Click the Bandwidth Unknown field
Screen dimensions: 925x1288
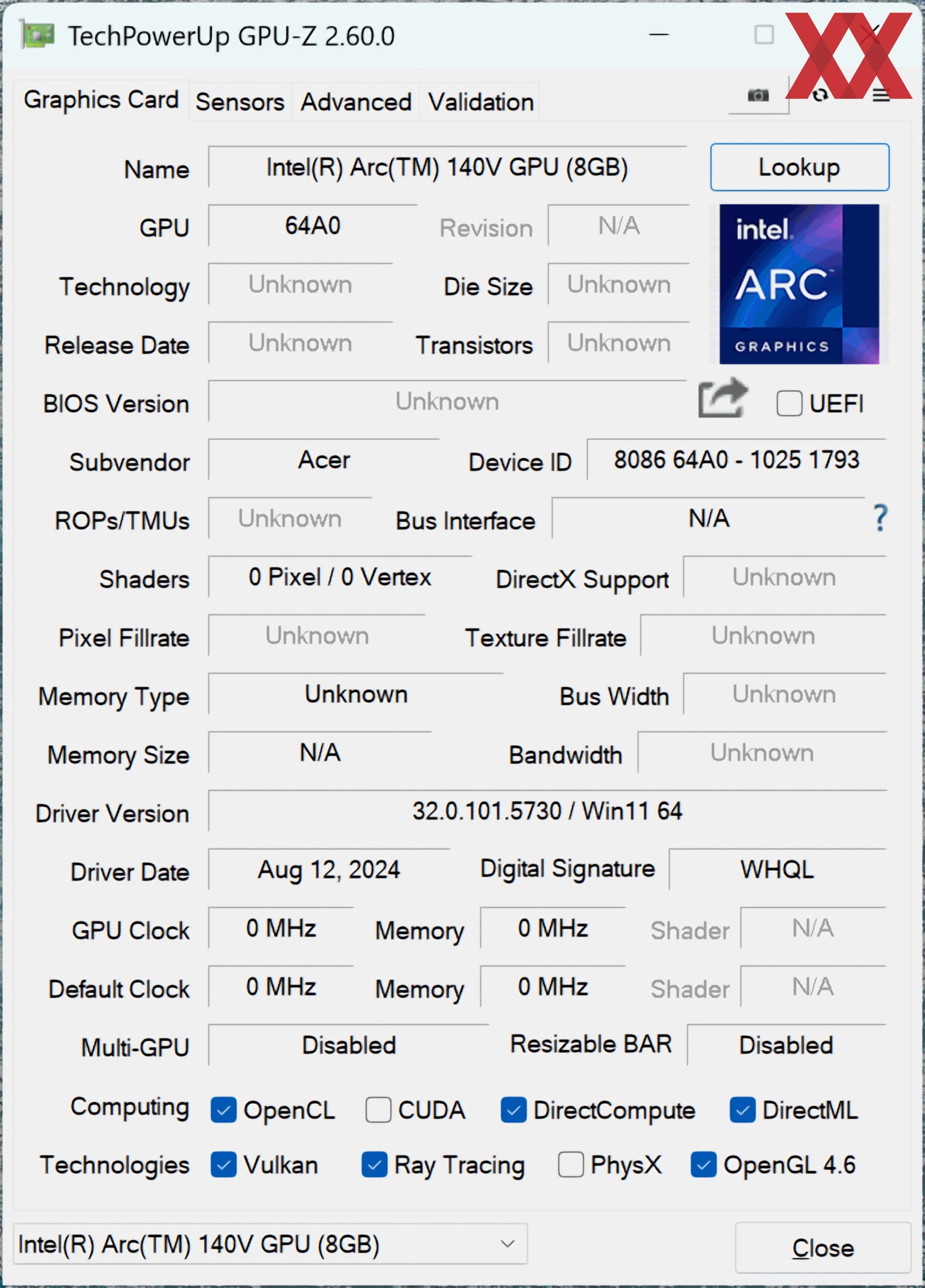[x=762, y=752]
